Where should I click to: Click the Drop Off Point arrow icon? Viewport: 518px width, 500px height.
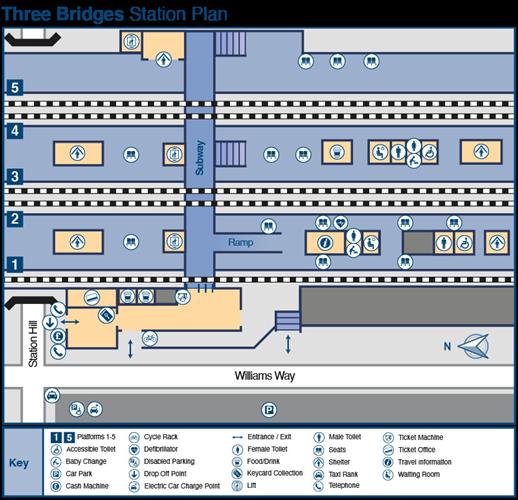[x=50, y=322]
